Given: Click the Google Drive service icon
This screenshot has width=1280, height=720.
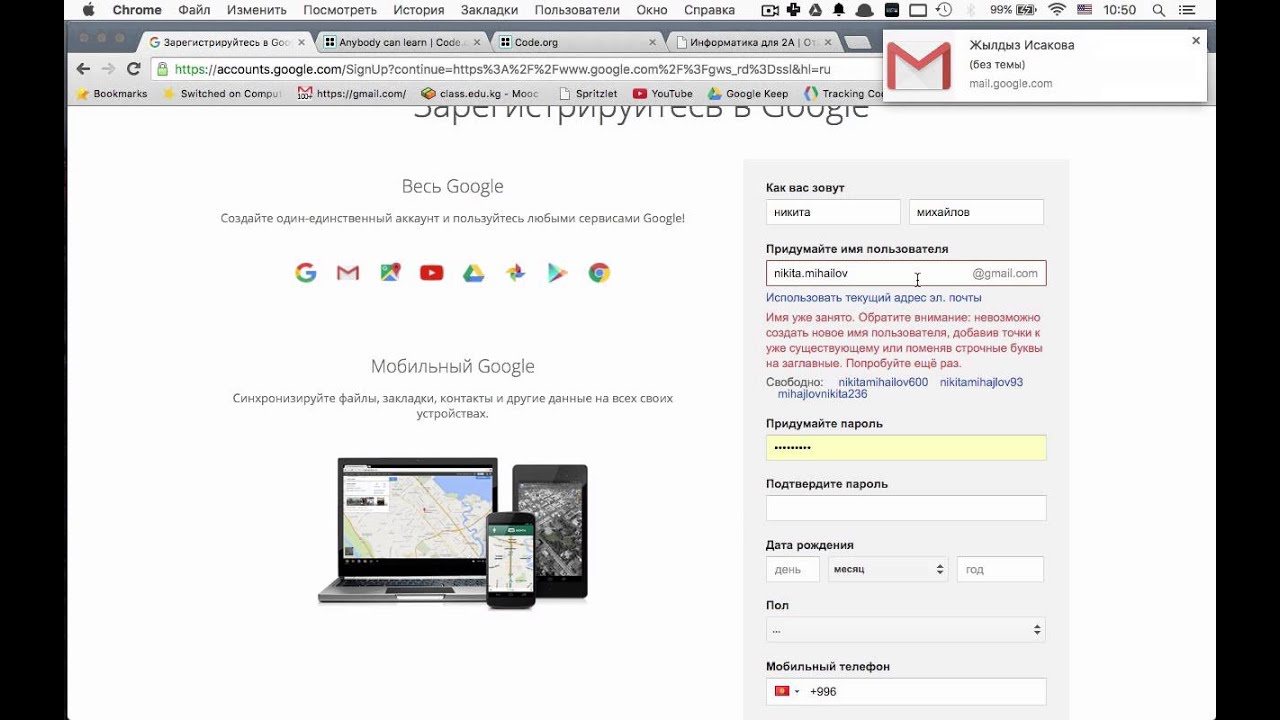Looking at the screenshot, I should pos(474,273).
